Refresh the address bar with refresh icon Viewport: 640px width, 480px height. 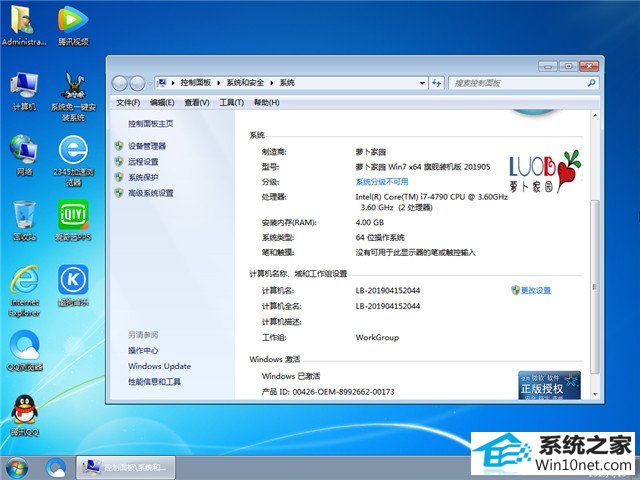(x=436, y=83)
